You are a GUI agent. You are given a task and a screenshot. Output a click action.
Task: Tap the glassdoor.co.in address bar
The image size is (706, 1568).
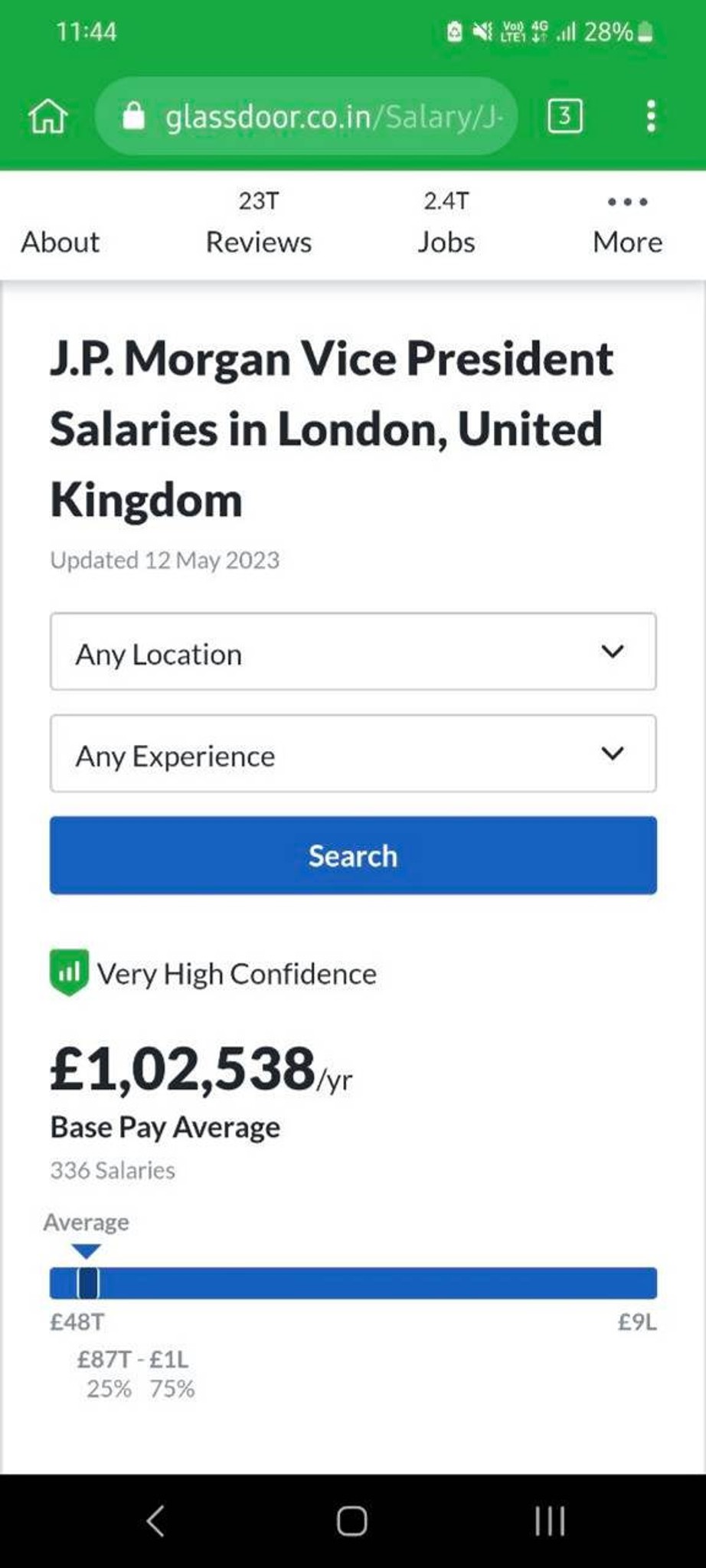tap(306, 116)
